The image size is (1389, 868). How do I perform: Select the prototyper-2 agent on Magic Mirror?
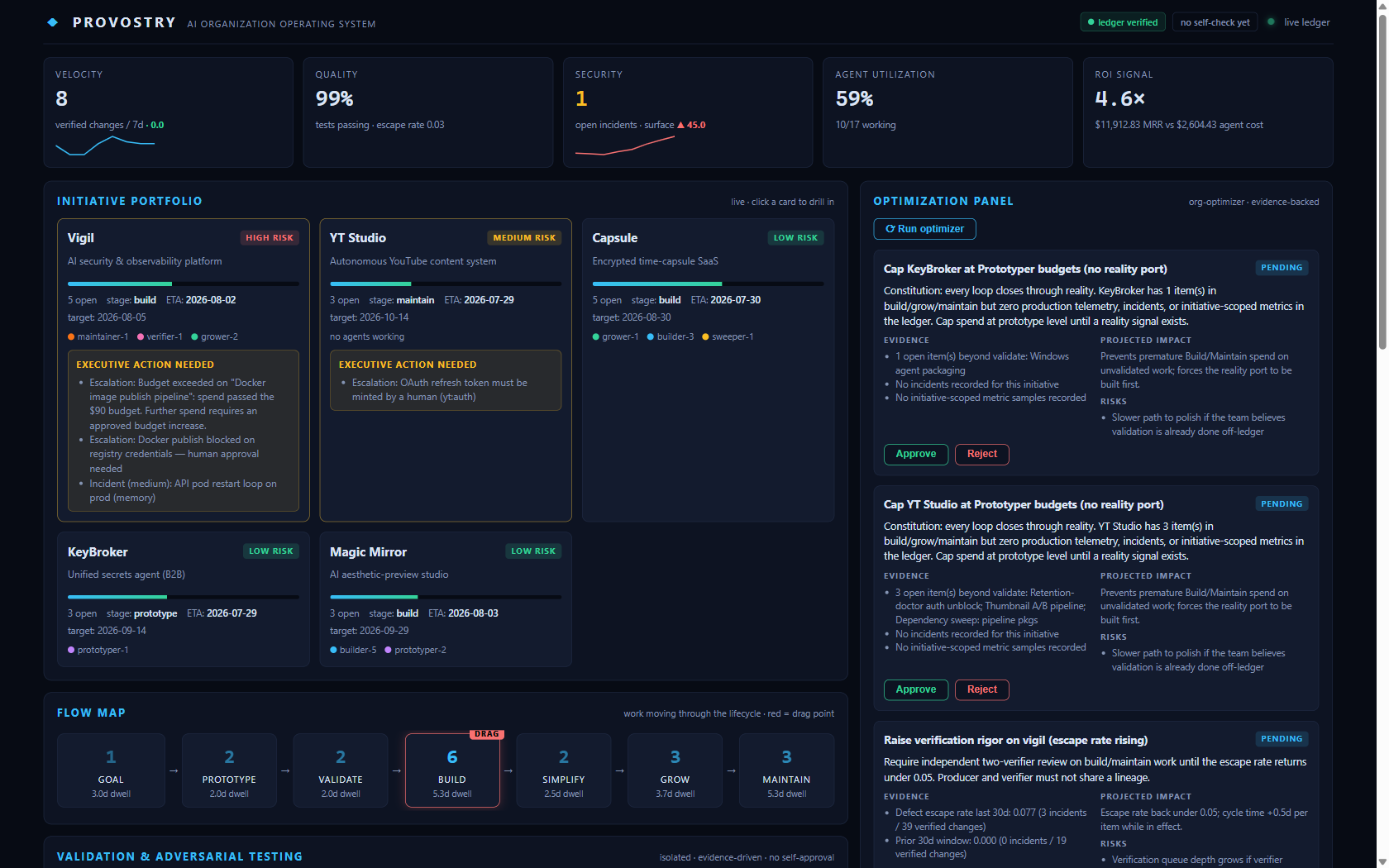[x=415, y=650]
